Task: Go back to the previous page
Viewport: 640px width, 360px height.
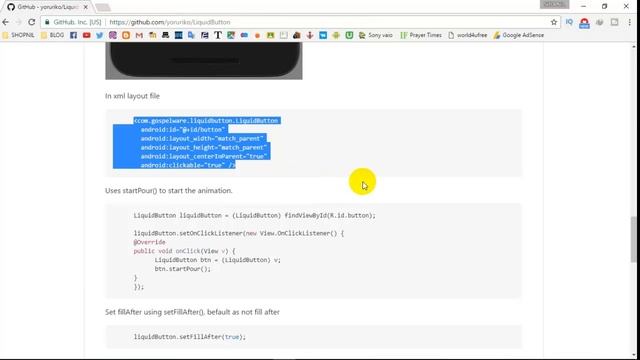Action: pyautogui.click(x=6, y=22)
